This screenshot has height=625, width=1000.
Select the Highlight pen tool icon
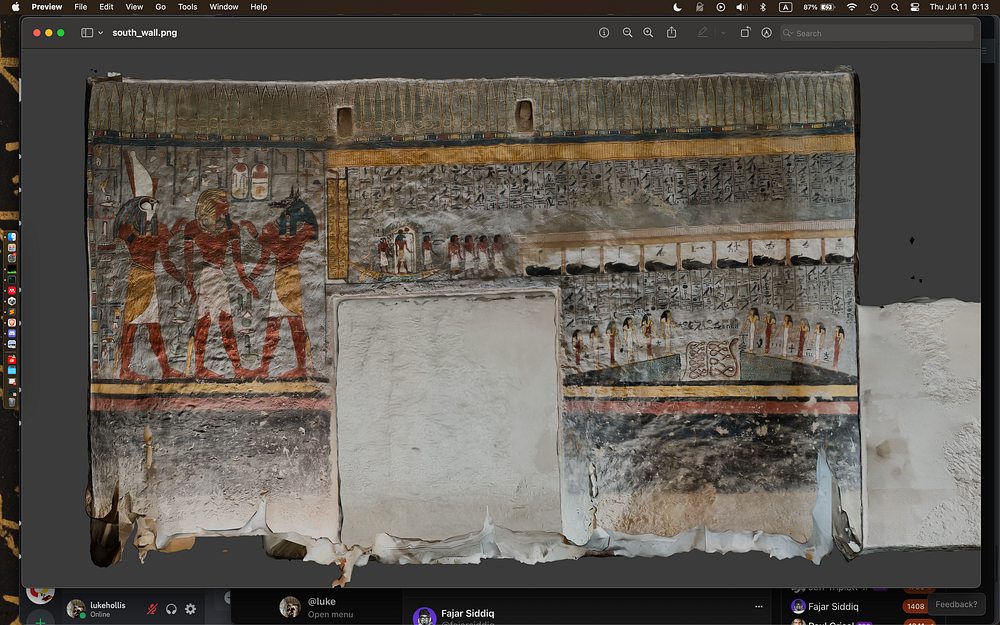pos(702,33)
